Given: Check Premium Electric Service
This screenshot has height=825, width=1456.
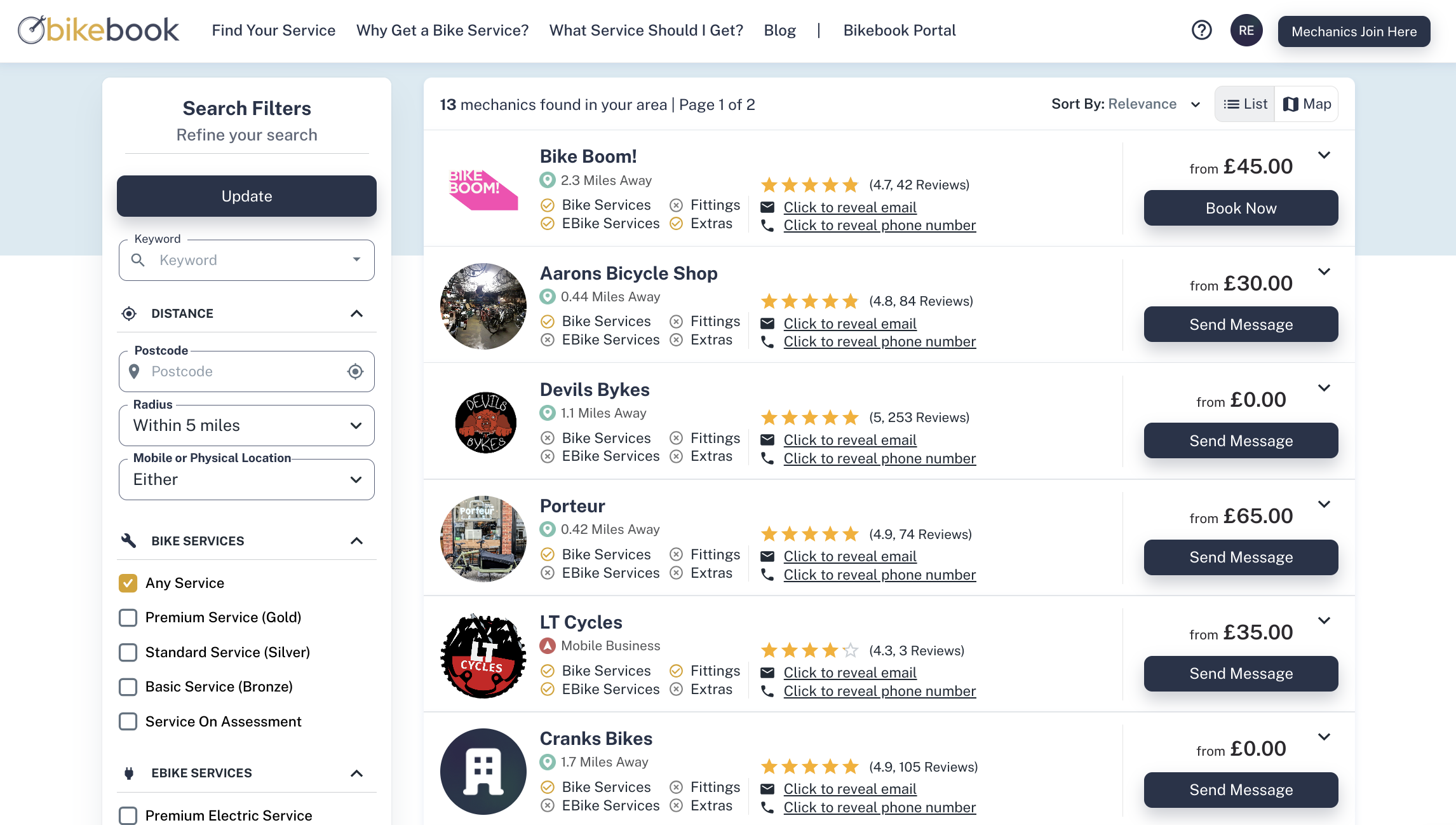Looking at the screenshot, I should (x=128, y=815).
